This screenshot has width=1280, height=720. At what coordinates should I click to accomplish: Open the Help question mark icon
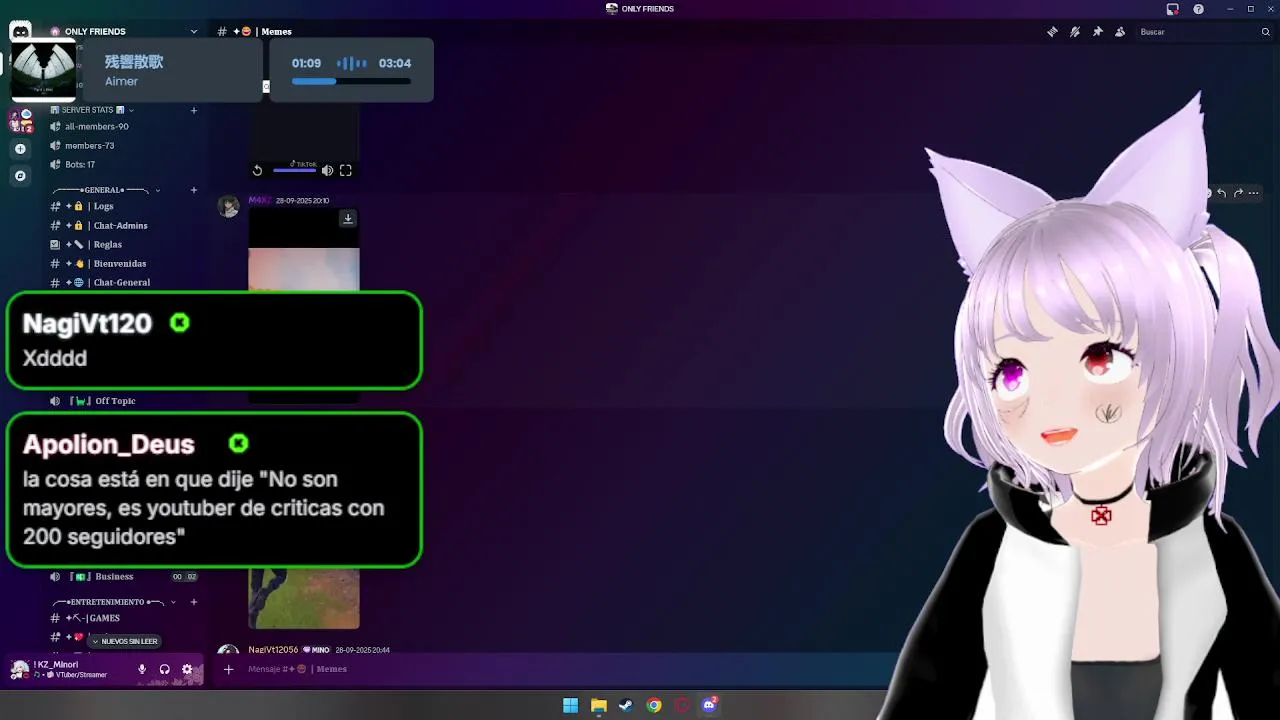[x=1198, y=9]
